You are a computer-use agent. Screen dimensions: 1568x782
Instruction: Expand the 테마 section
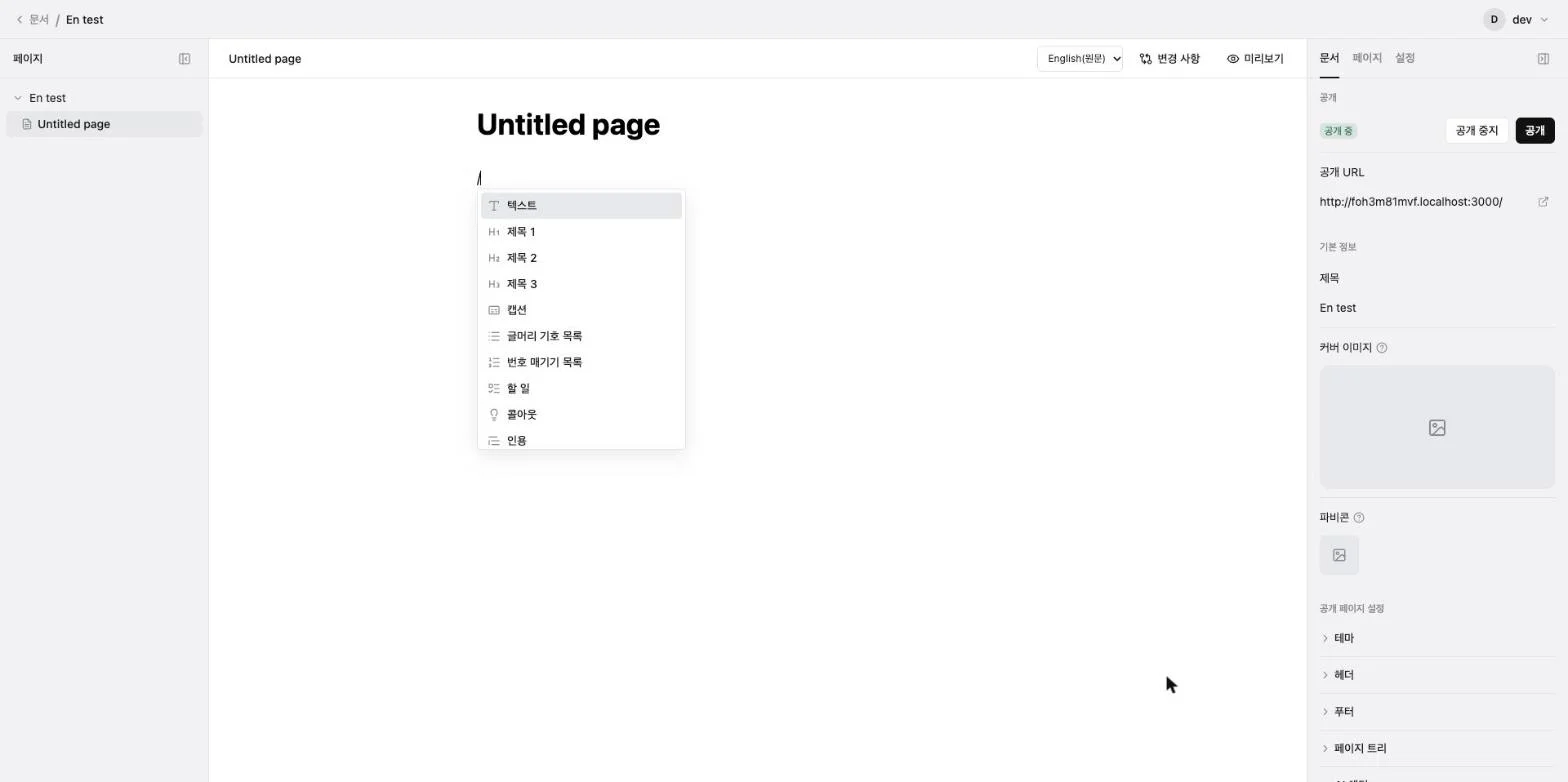click(1437, 638)
